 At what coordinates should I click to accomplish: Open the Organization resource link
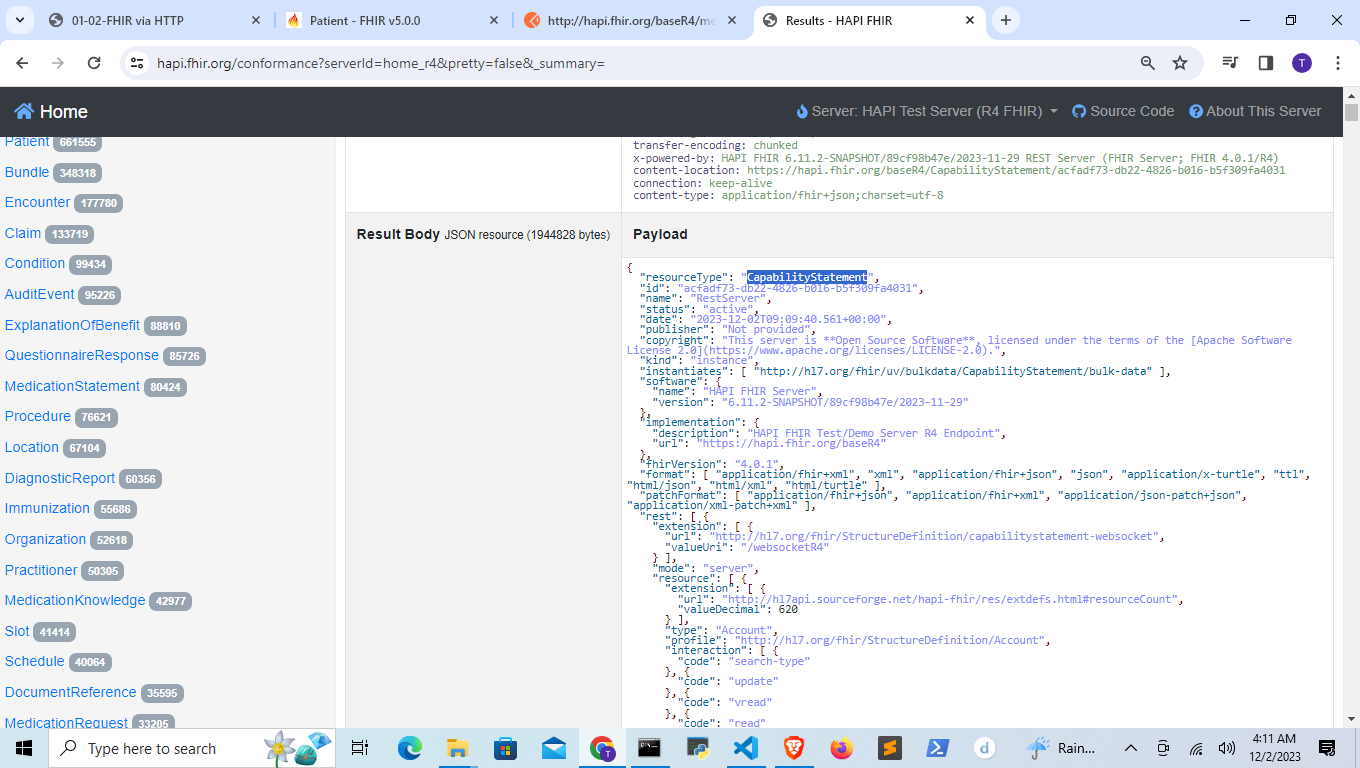(x=45, y=539)
